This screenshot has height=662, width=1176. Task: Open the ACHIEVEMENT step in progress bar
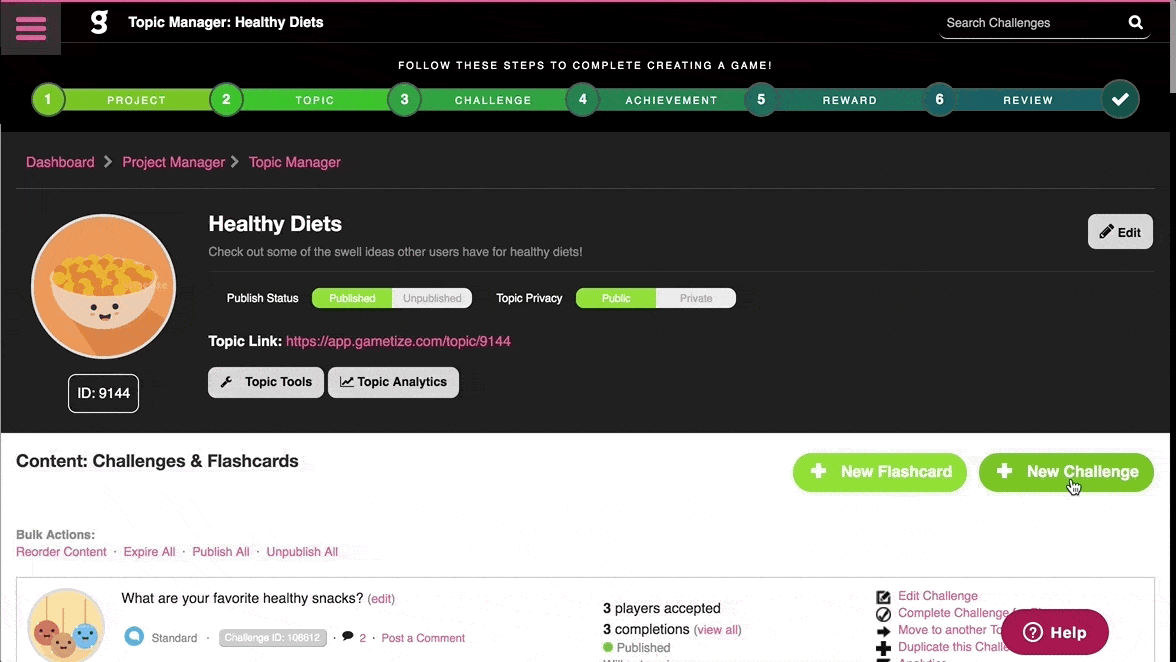671,100
